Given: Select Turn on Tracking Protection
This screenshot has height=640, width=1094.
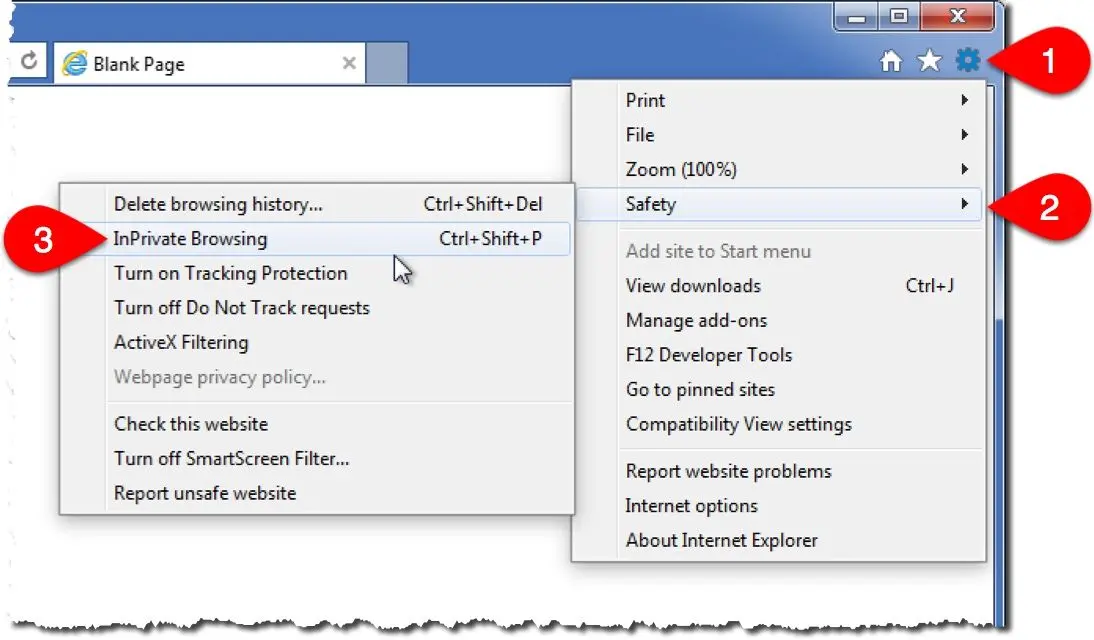Looking at the screenshot, I should click(x=317, y=273).
